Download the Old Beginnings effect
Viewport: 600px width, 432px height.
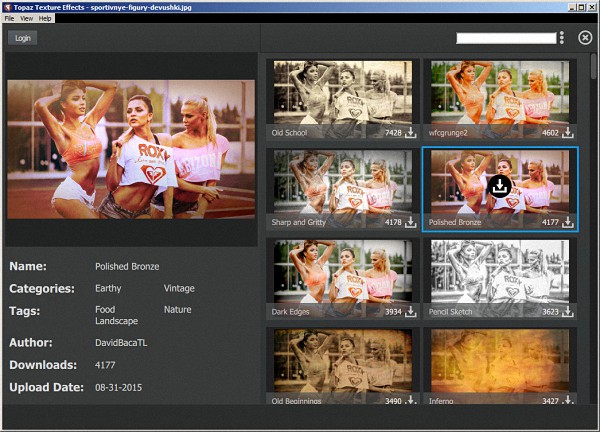pos(411,400)
